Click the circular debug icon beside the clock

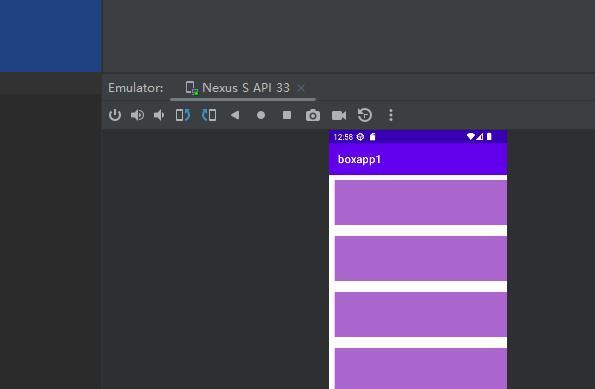[360, 137]
